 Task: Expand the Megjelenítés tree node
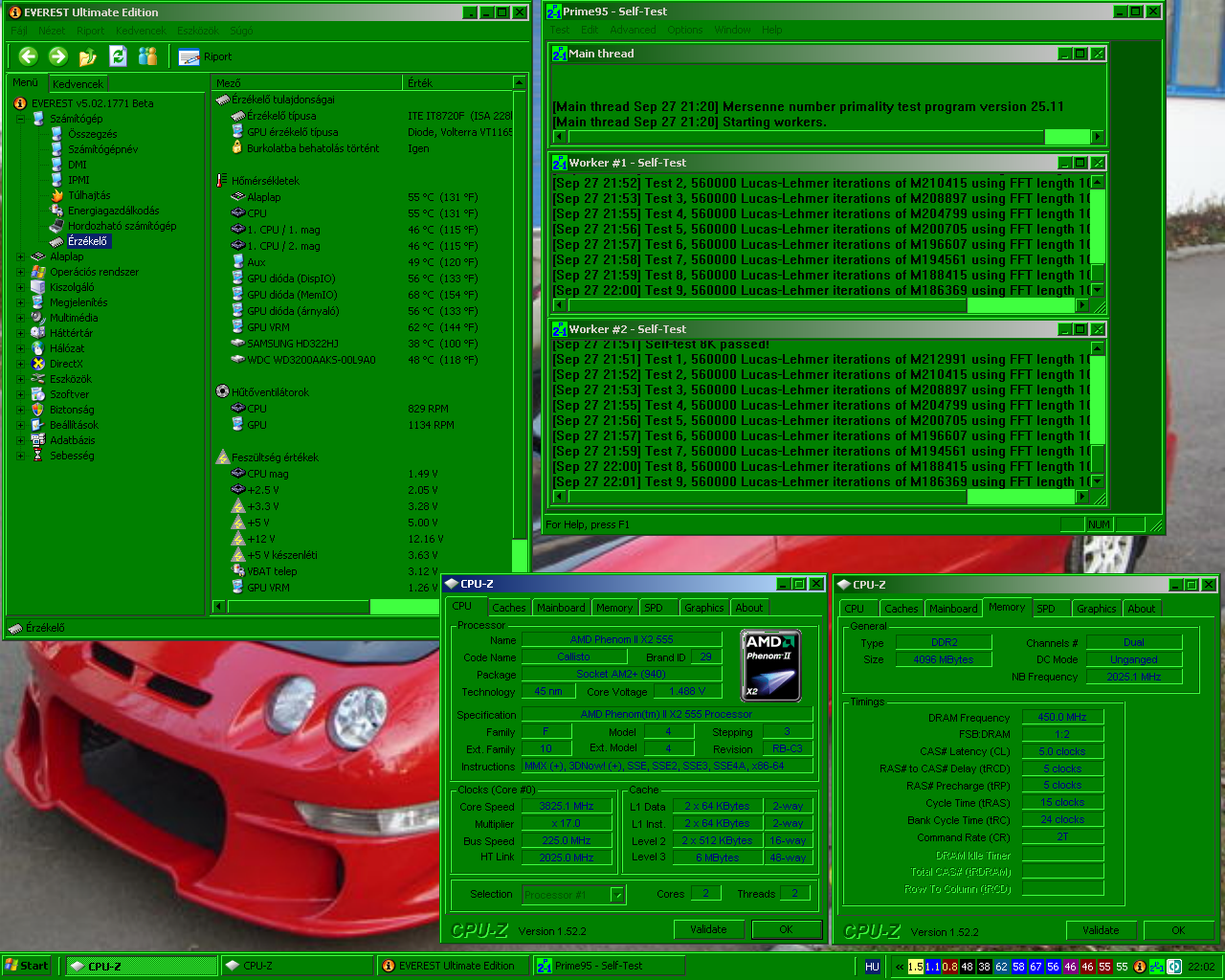(x=20, y=302)
